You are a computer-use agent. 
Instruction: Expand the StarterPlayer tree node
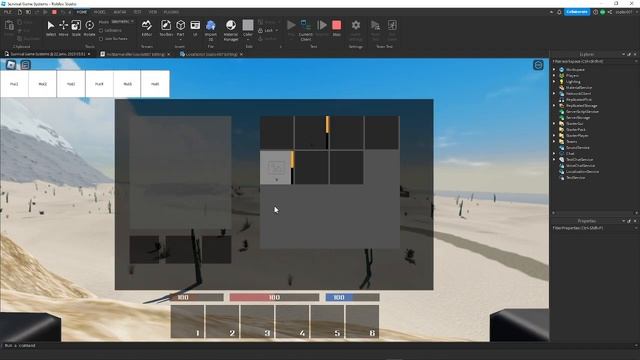pos(554,136)
